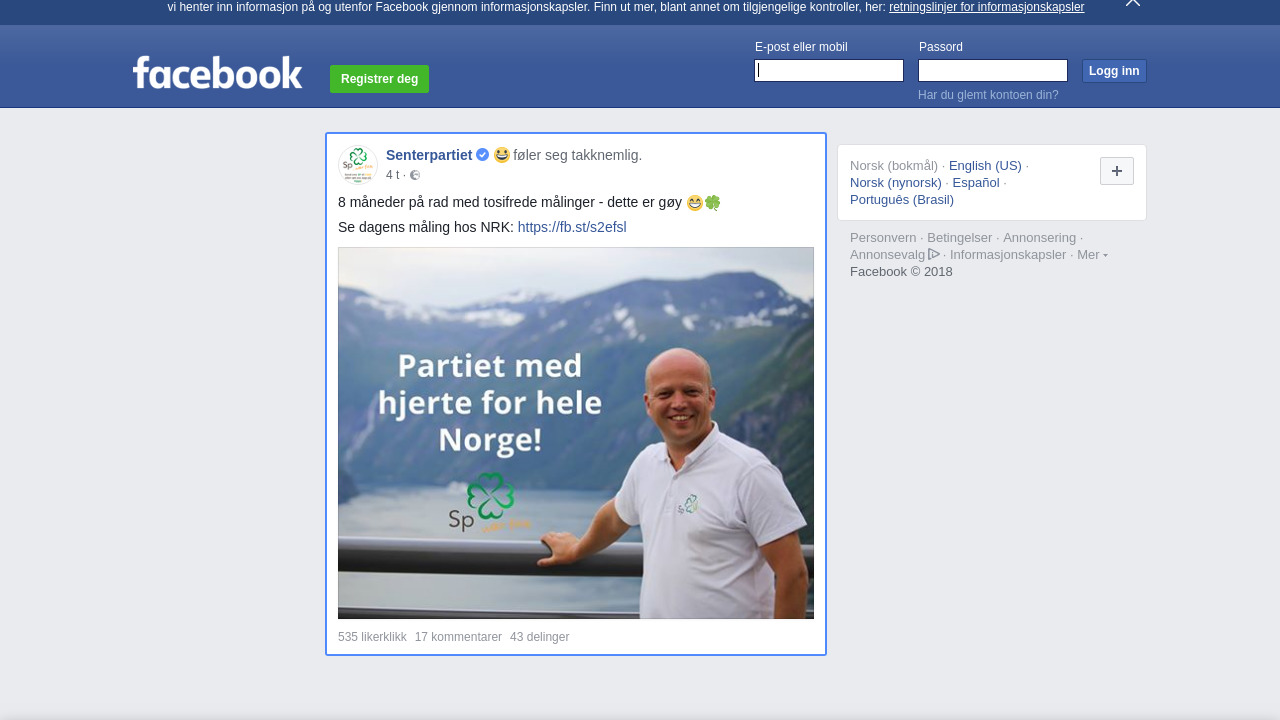Click the føler seg takknemlig text

click(577, 155)
